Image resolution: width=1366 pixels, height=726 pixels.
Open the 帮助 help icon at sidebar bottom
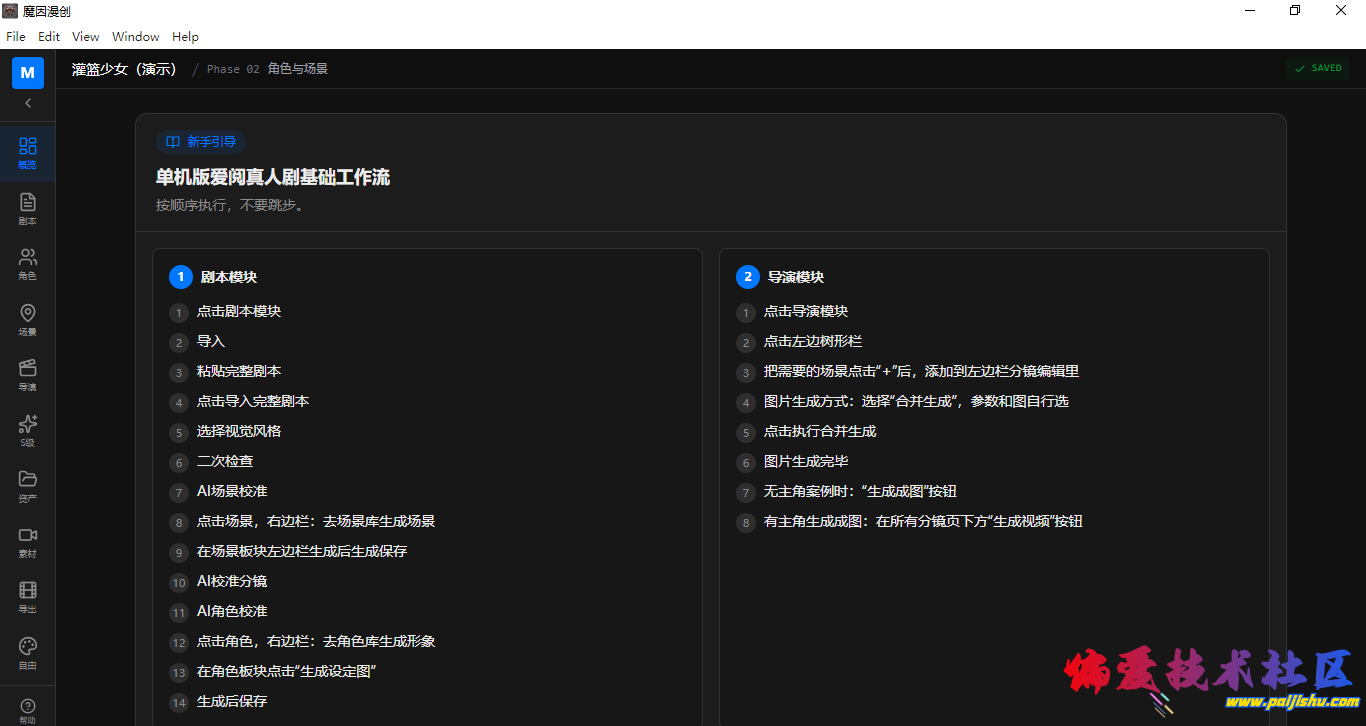[27, 707]
